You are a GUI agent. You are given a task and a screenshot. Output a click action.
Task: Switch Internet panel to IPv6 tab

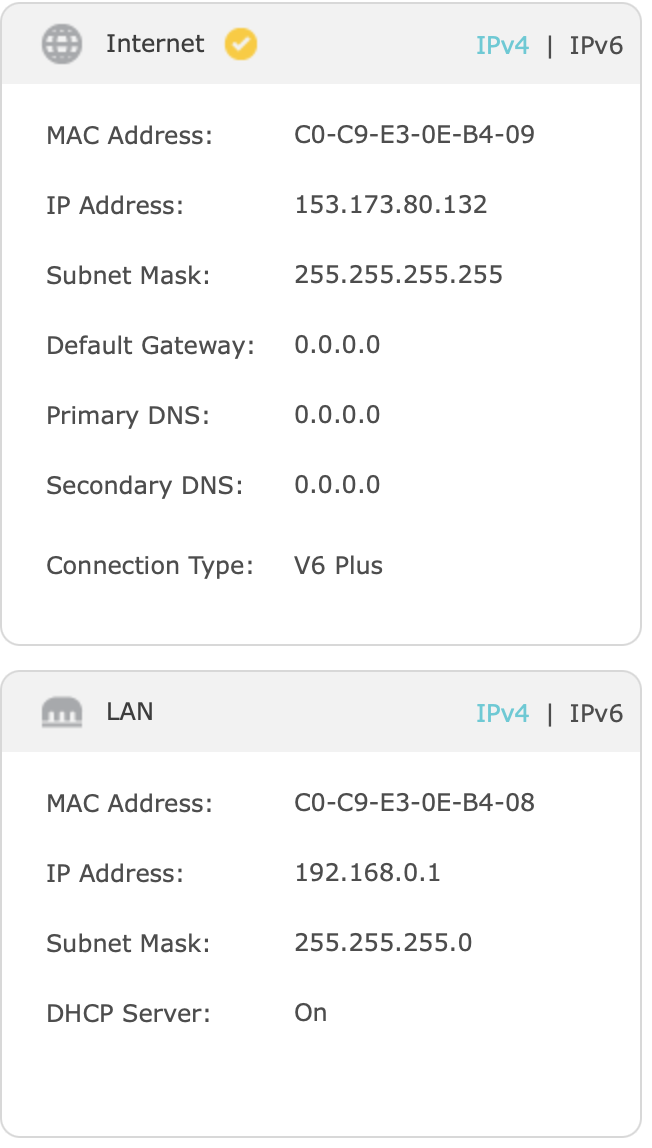(x=596, y=46)
